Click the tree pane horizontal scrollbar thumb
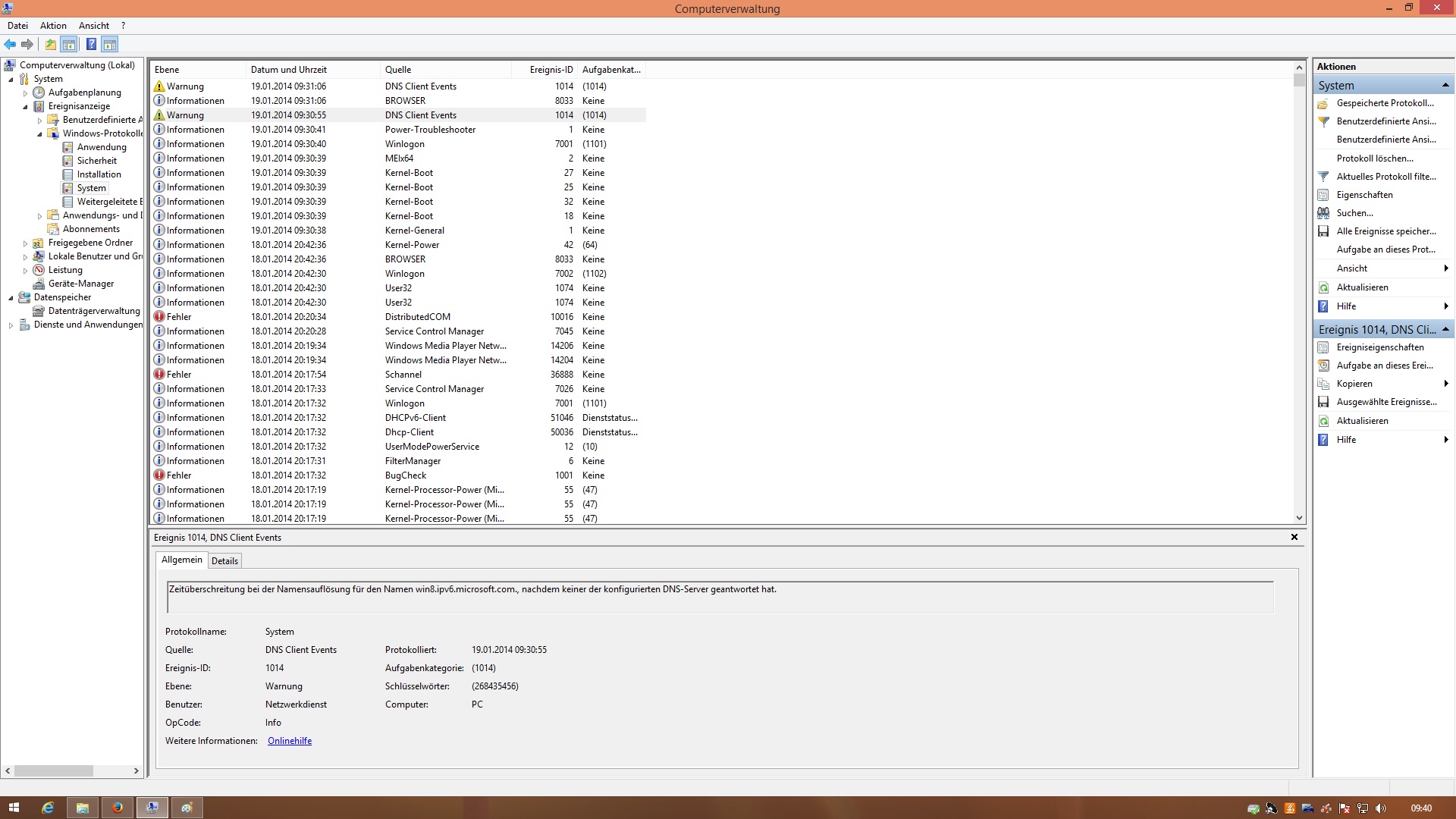This screenshot has height=819, width=1456. coord(53,770)
